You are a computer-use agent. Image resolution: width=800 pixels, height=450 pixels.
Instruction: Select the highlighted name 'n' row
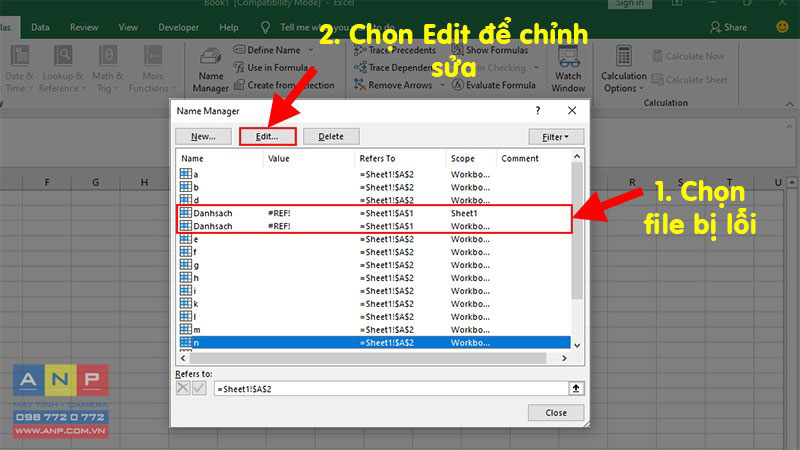pyautogui.click(x=374, y=342)
